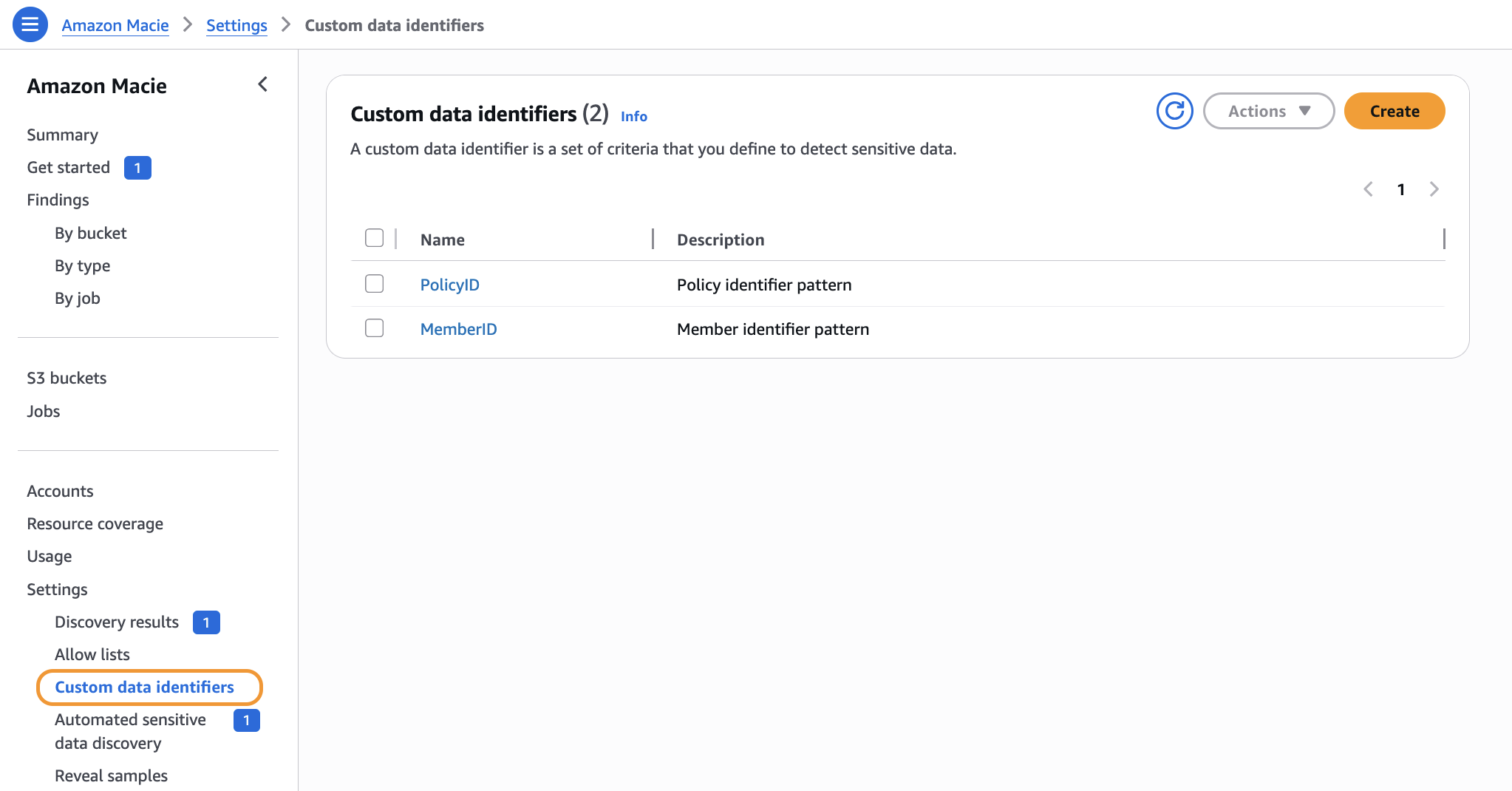
Task: Collapse the Amazon Macie side panel
Action: coord(262,84)
